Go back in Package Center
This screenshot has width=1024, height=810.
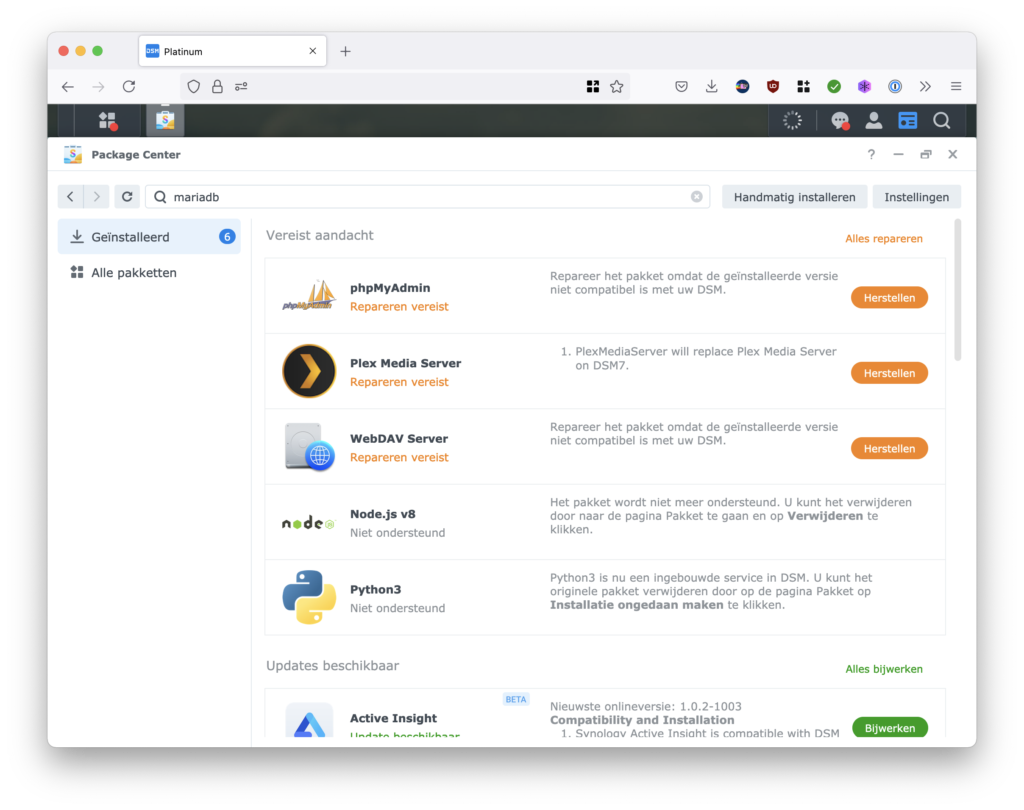click(x=71, y=197)
